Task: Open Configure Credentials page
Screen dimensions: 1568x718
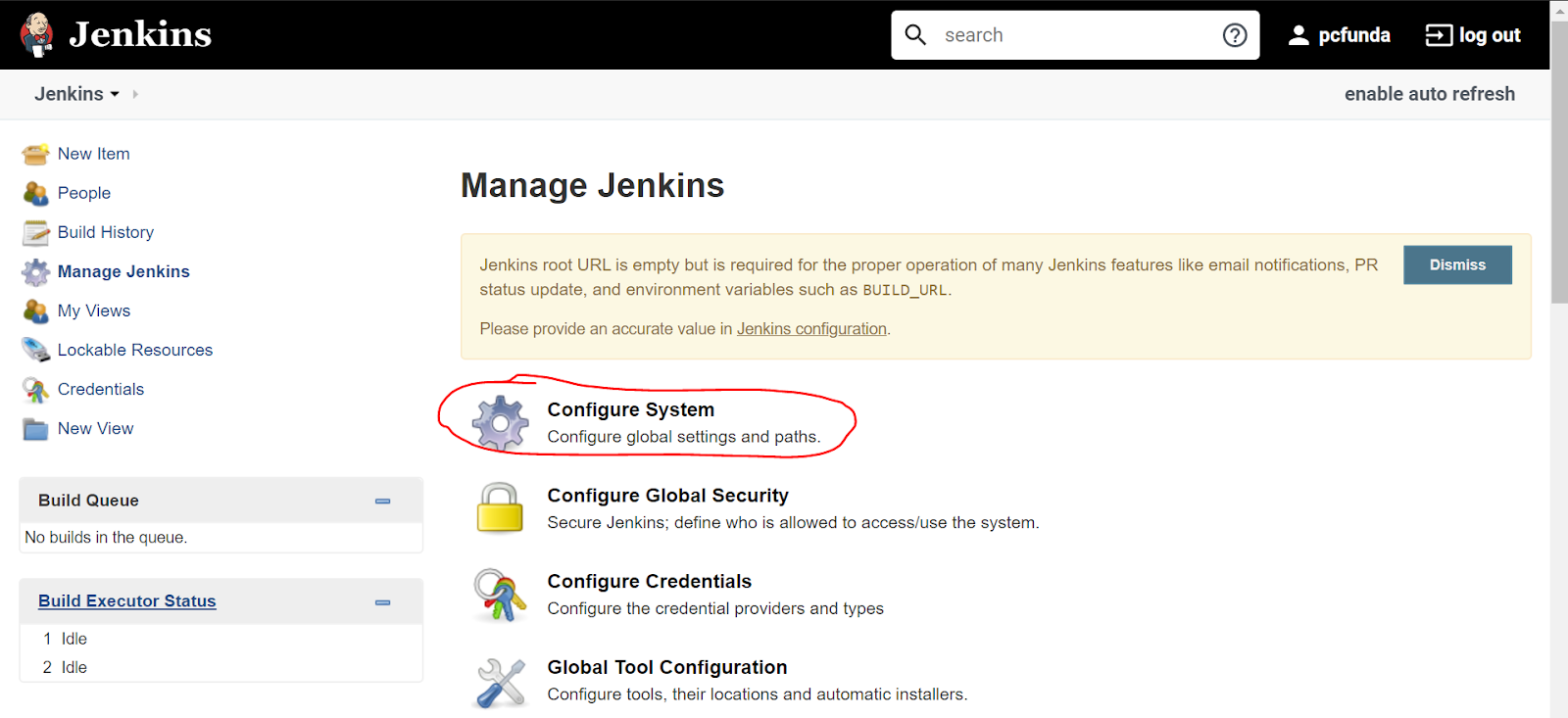Action: pyautogui.click(x=650, y=581)
